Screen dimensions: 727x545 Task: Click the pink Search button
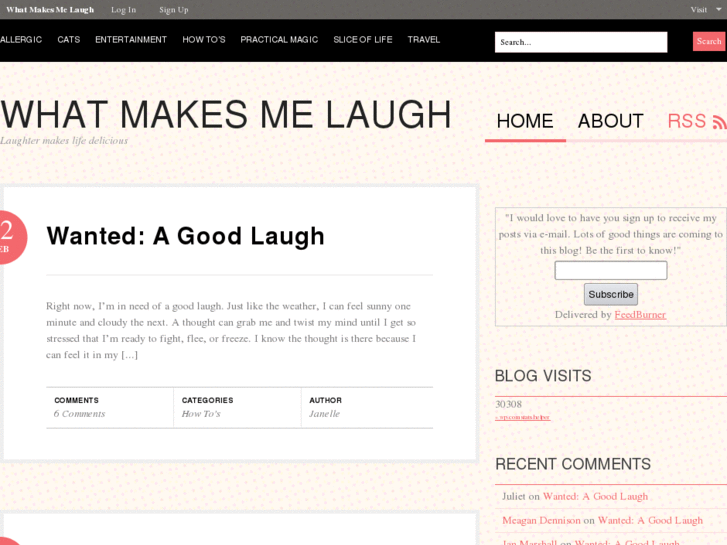pos(709,41)
